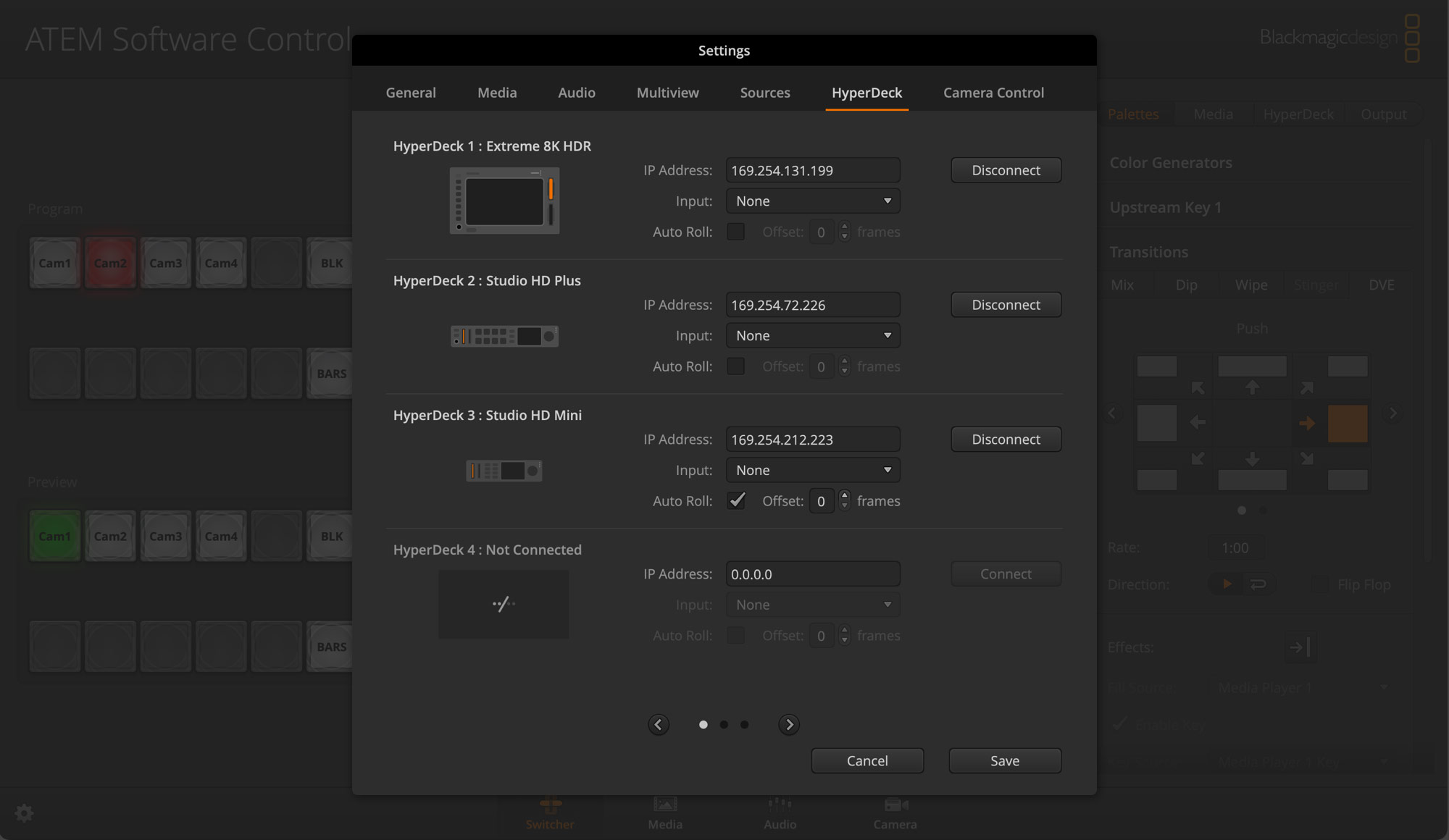Disconnect HyperDeck 2 Studio HD Plus

[x=1006, y=304]
